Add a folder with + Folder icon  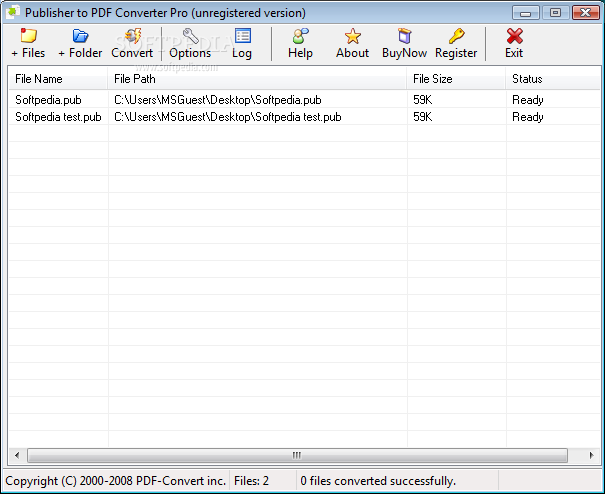[x=80, y=36]
